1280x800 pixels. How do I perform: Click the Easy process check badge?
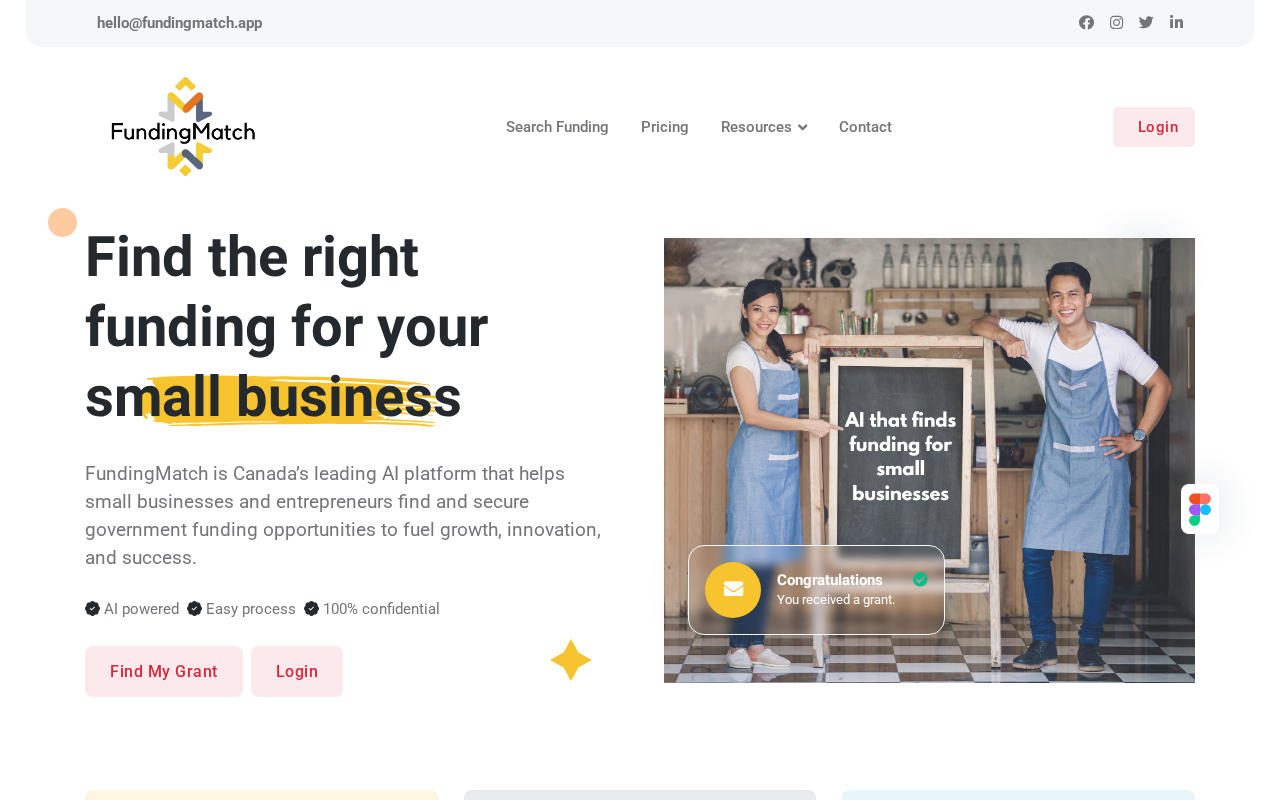[x=194, y=609]
